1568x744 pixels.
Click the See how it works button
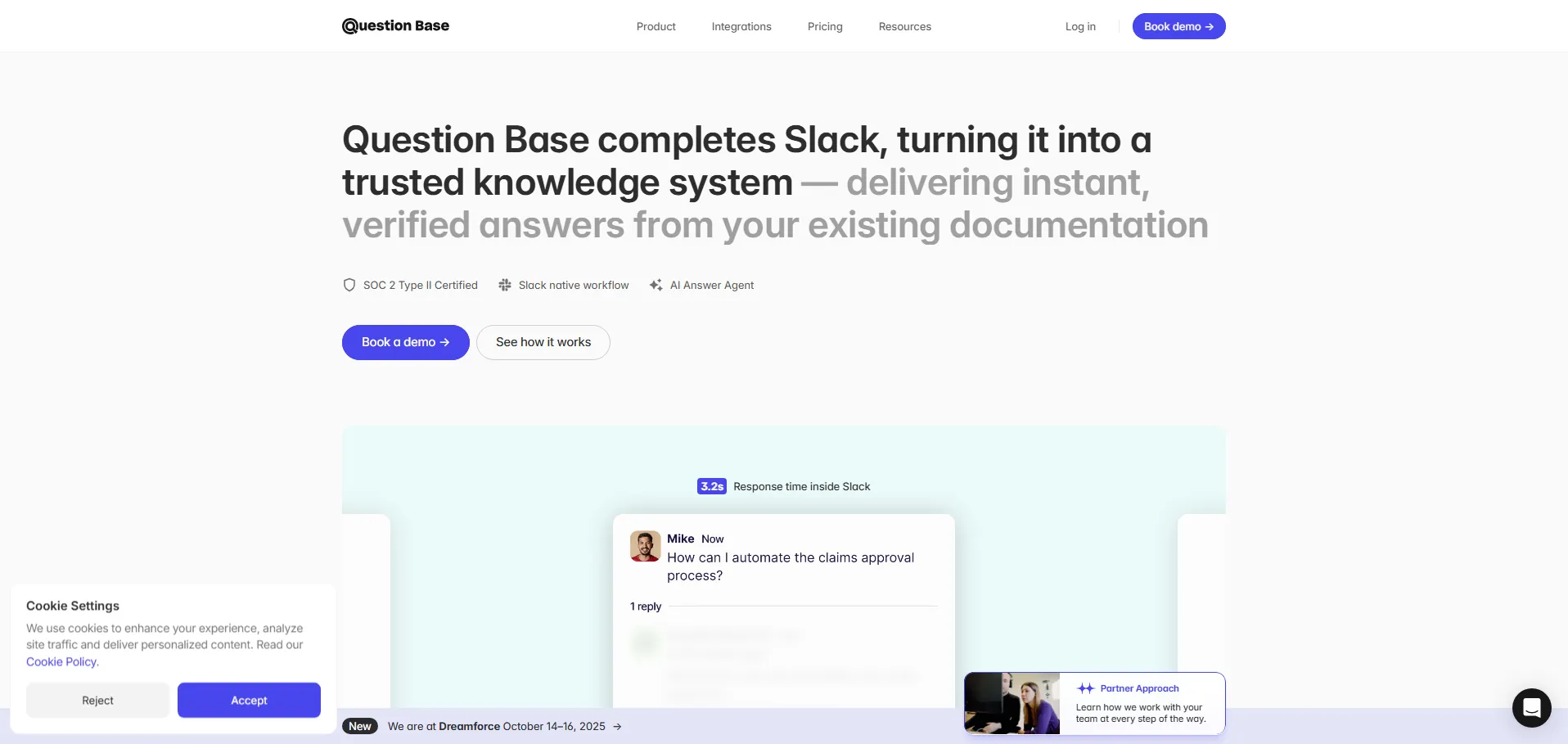click(543, 342)
